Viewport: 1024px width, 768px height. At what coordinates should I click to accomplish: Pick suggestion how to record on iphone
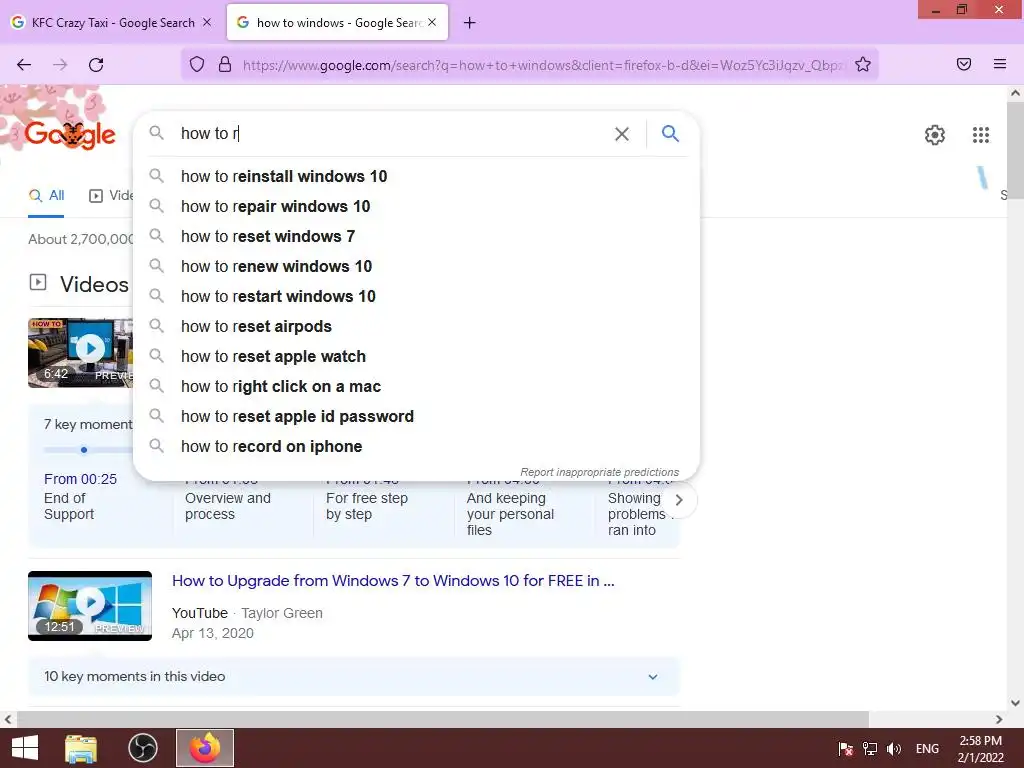tap(416, 447)
